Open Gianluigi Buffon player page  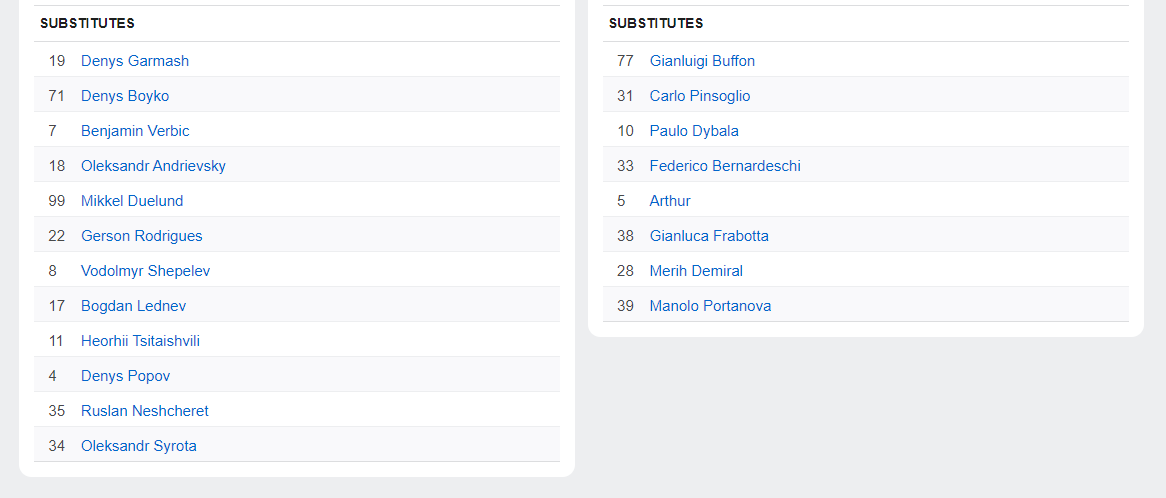click(x=702, y=61)
